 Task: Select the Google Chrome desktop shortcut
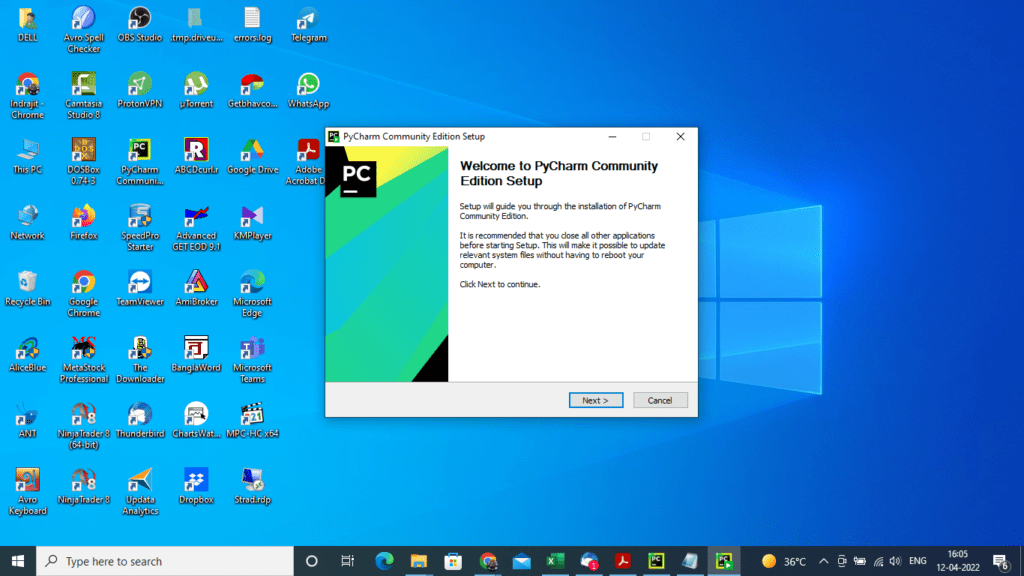84,294
